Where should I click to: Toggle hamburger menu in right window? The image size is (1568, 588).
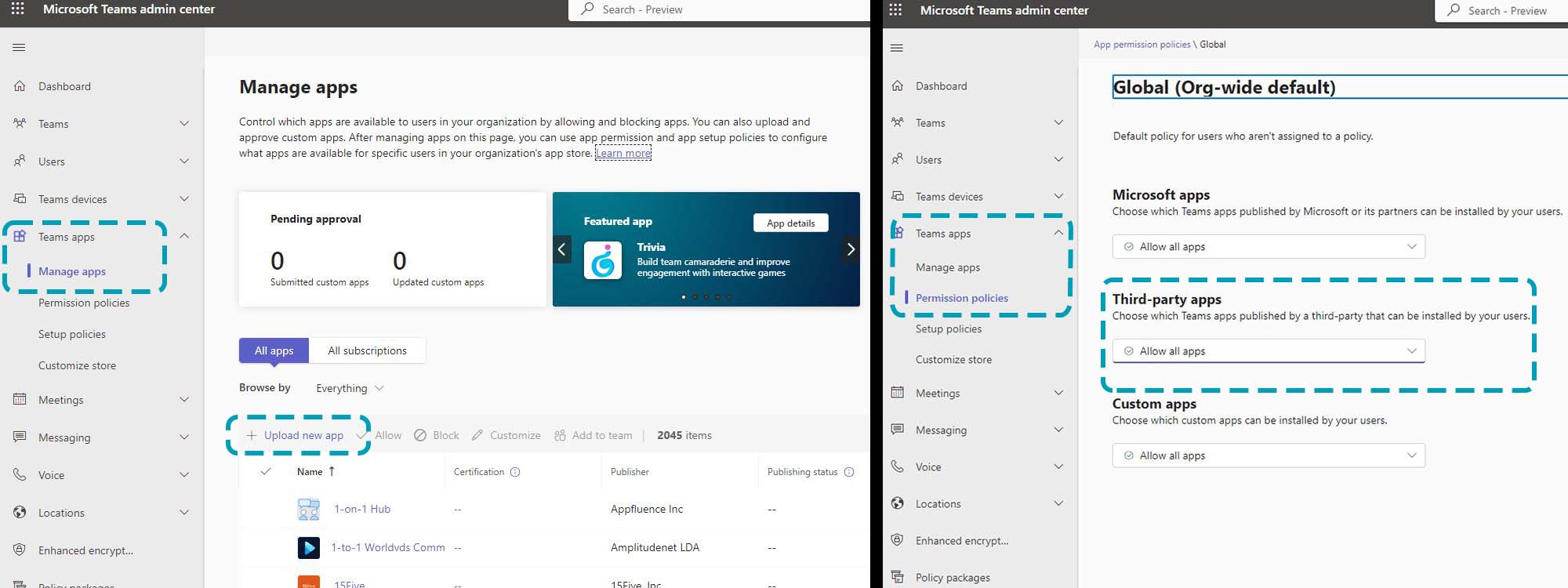click(x=897, y=48)
